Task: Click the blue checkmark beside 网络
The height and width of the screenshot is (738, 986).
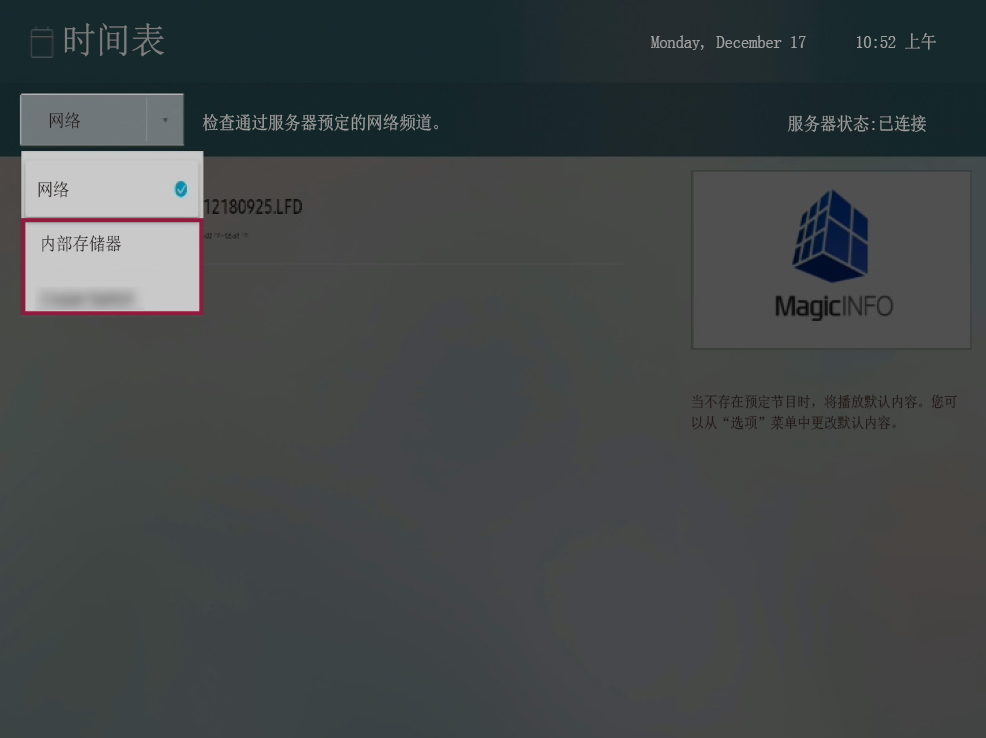Action: 181,189
